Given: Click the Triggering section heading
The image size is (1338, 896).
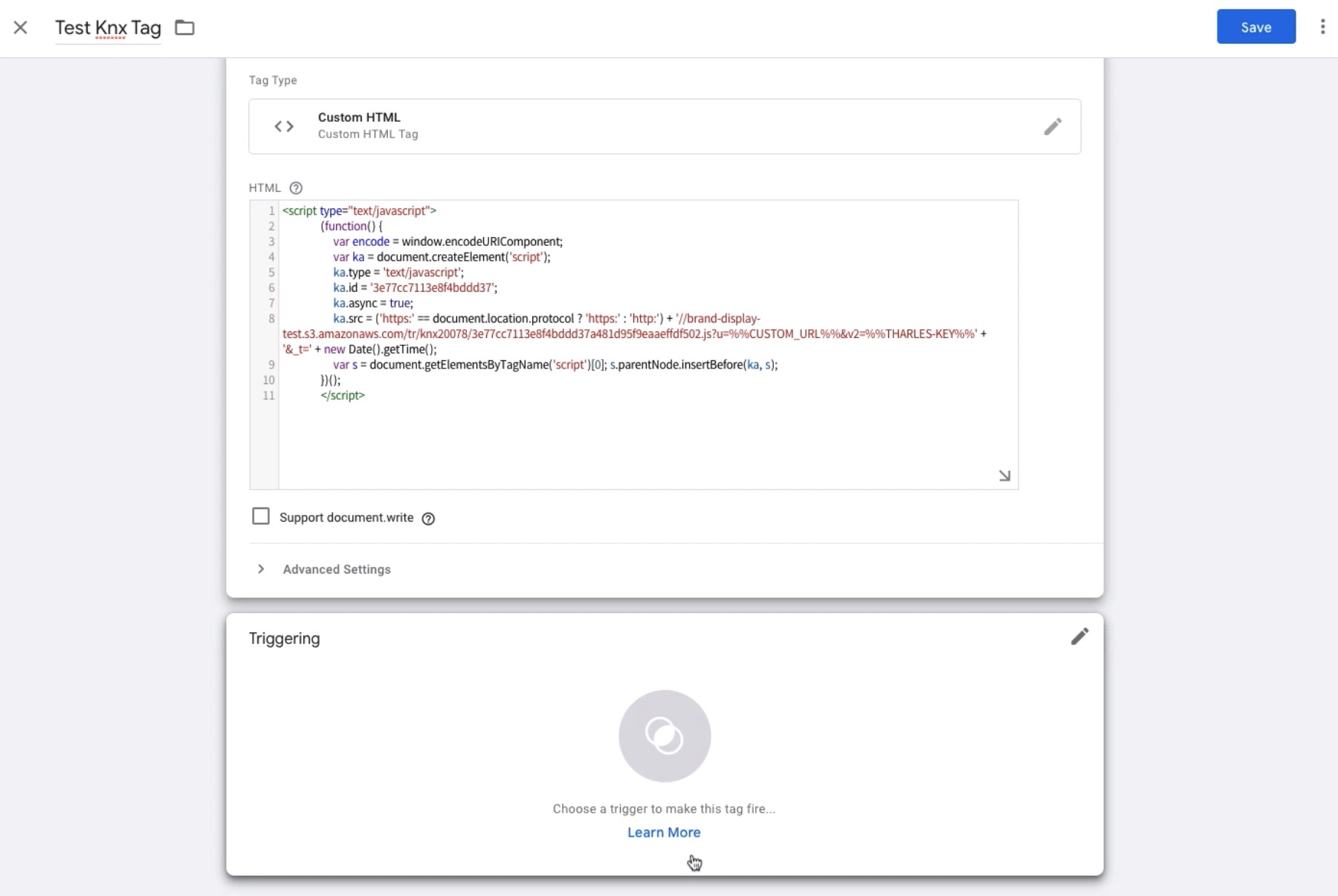Looking at the screenshot, I should point(285,639).
